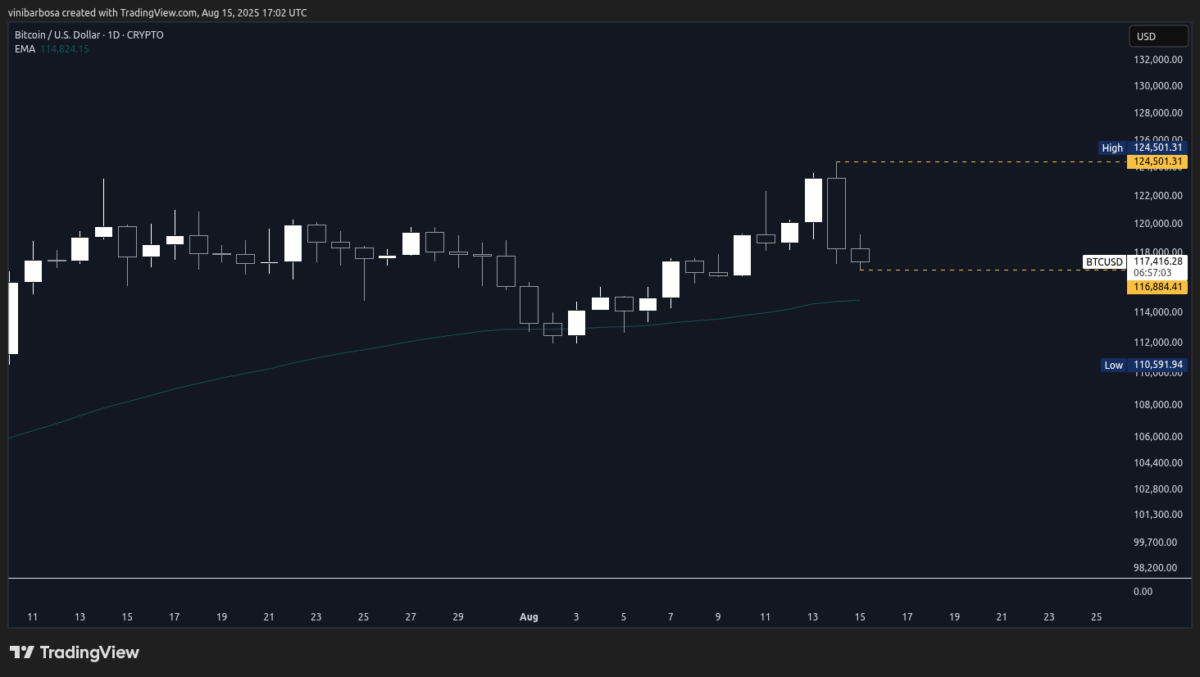Open the USD currency selector
Viewport: 1200px width, 677px height.
tap(1158, 36)
